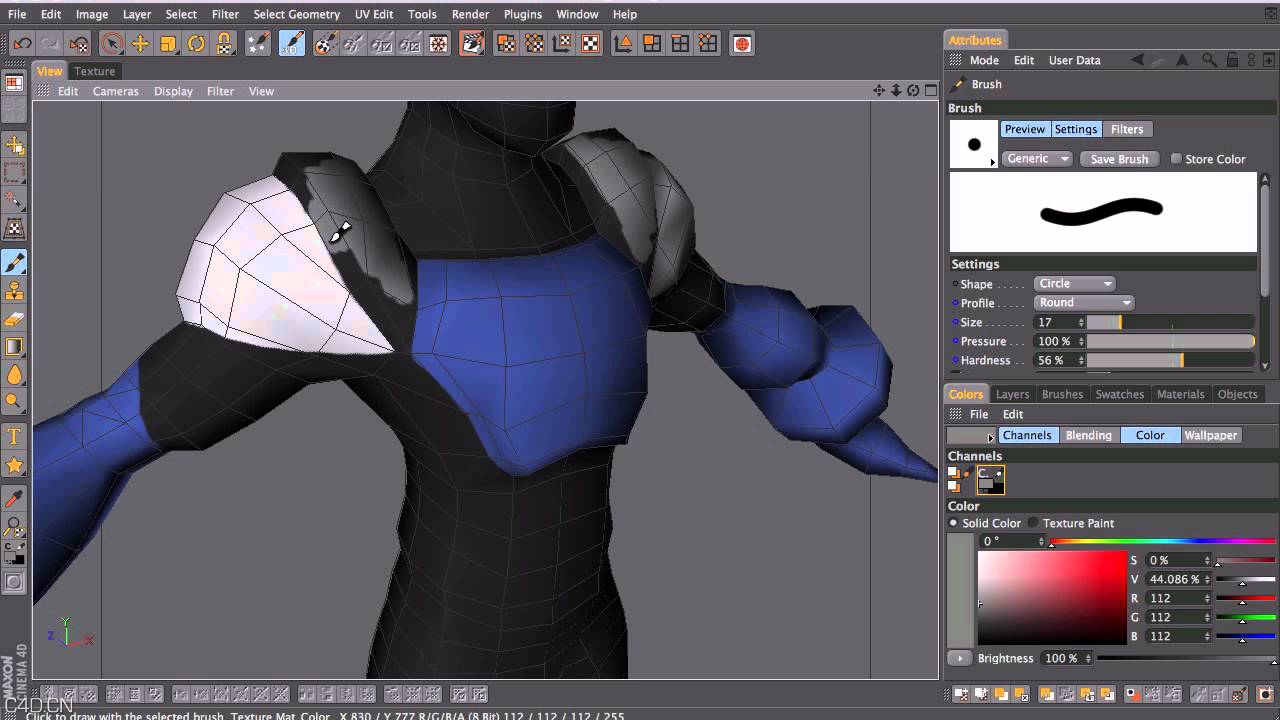The width and height of the screenshot is (1280, 720).
Task: Enable Texture Paint mode
Action: pos(1033,522)
